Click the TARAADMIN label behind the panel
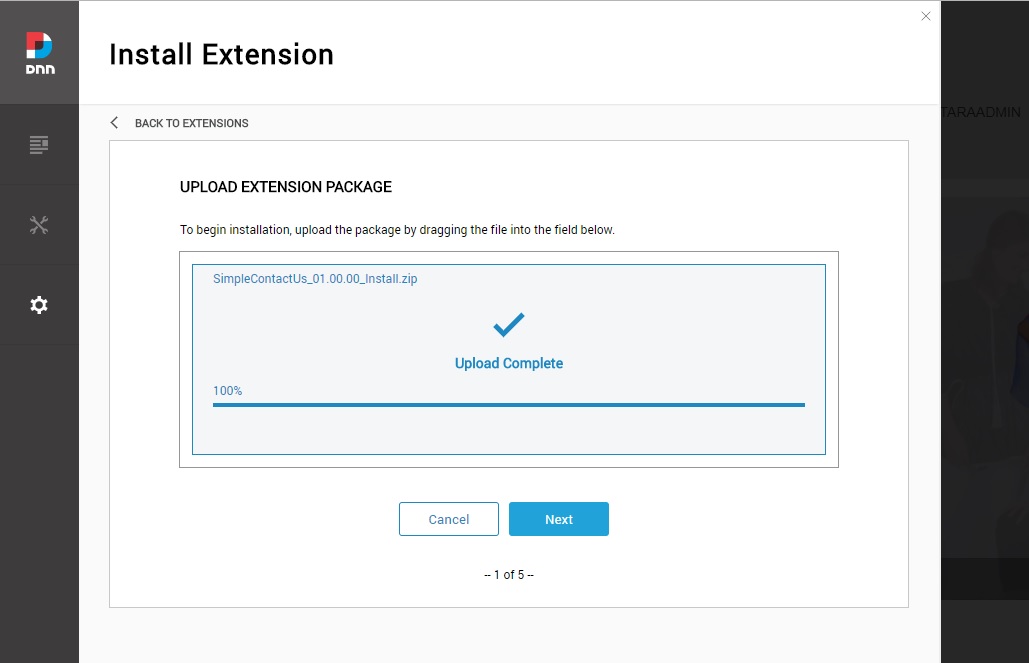 tap(980, 112)
